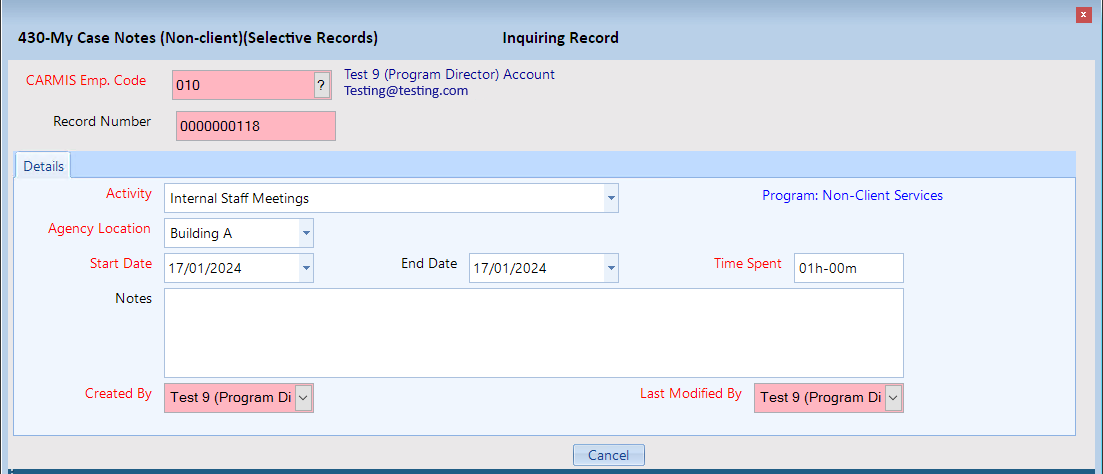The height and width of the screenshot is (474, 1103).
Task: Switch to the Details tab
Action: (43, 166)
